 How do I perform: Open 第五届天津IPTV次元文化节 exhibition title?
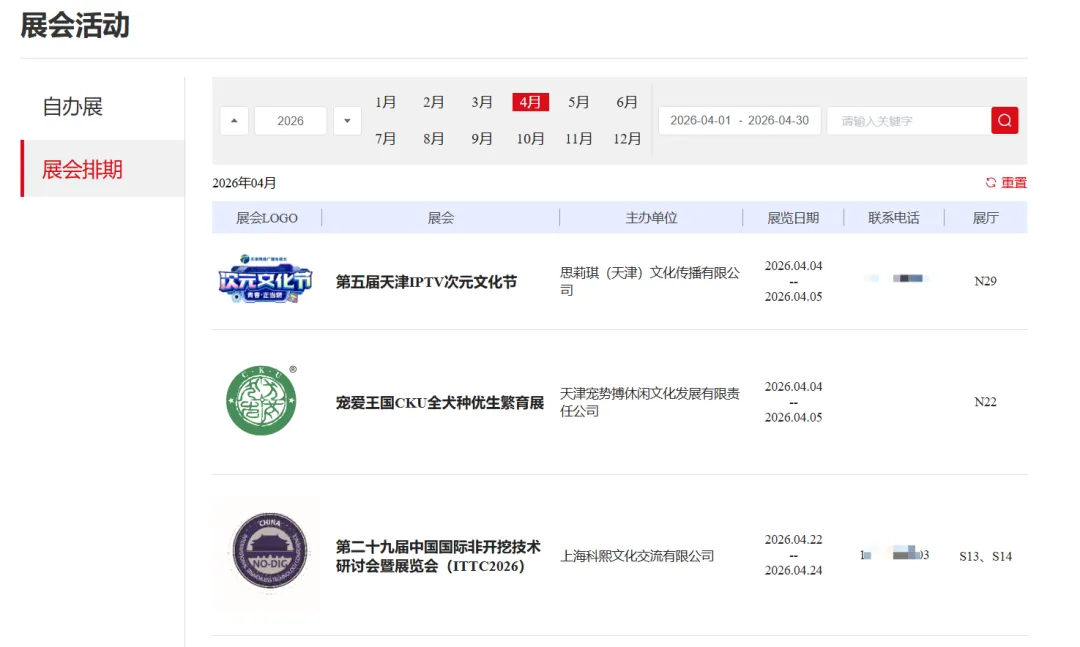(x=426, y=282)
